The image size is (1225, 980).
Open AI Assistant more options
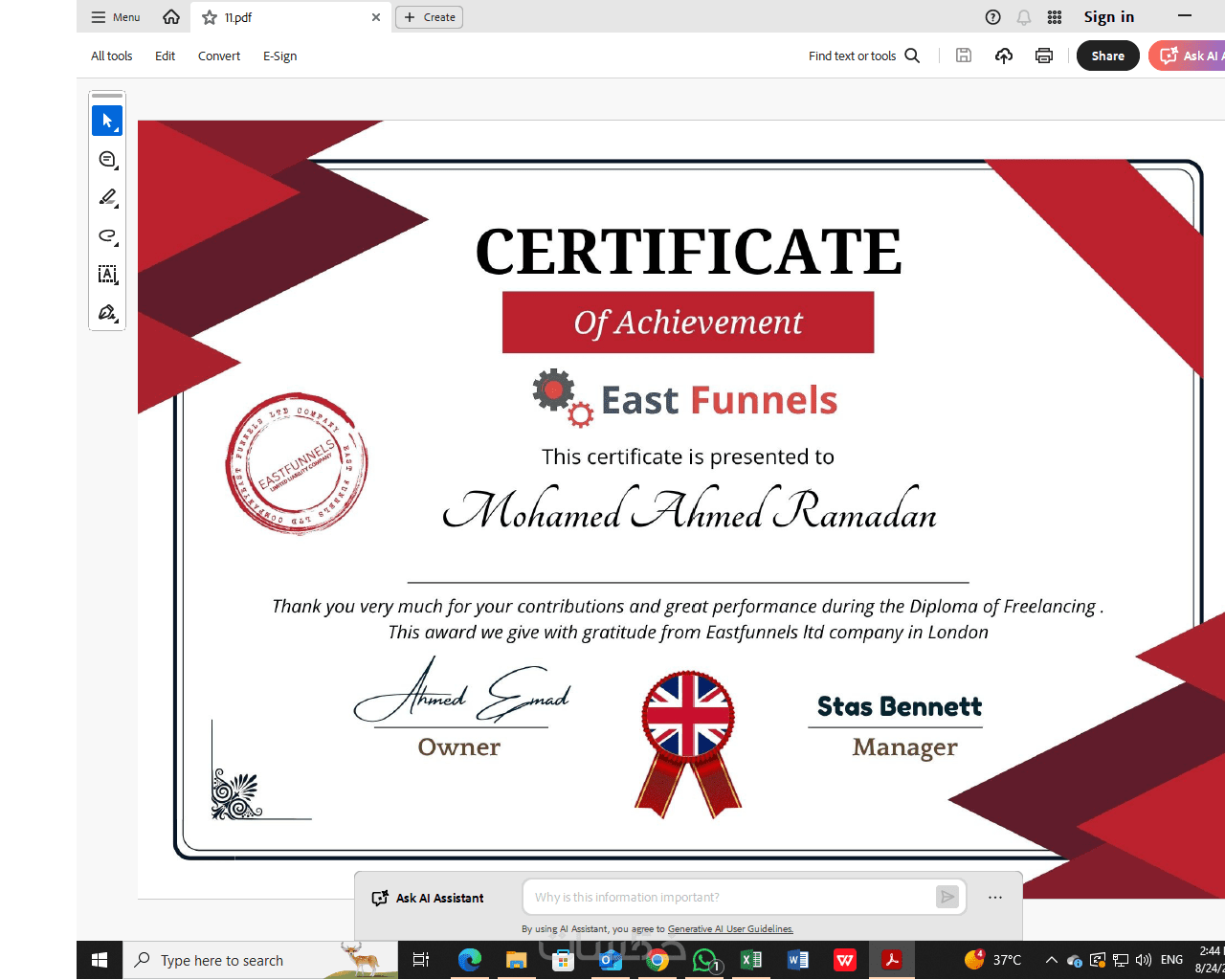coord(995,897)
